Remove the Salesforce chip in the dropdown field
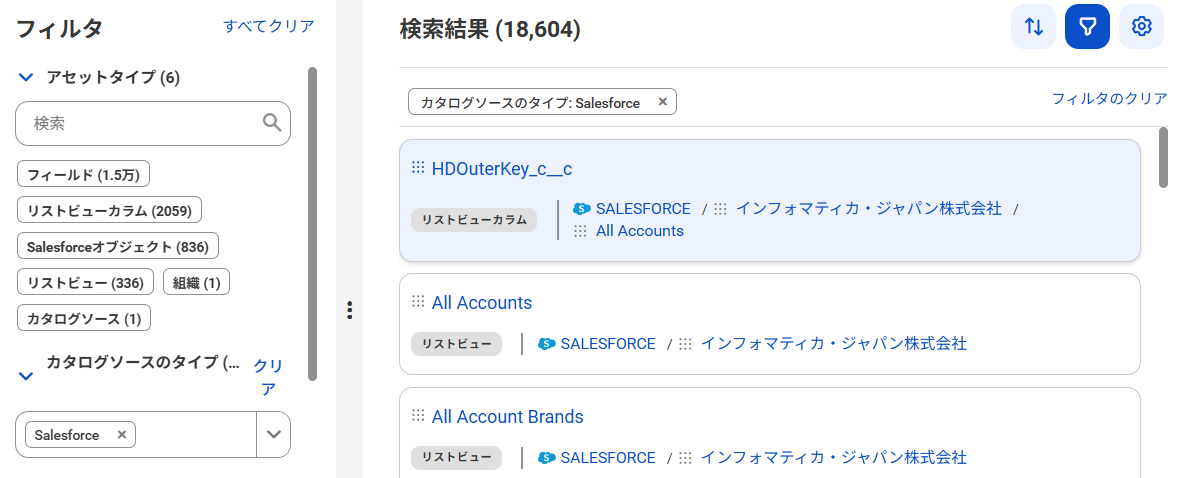The height and width of the screenshot is (478, 1185). pos(121,435)
